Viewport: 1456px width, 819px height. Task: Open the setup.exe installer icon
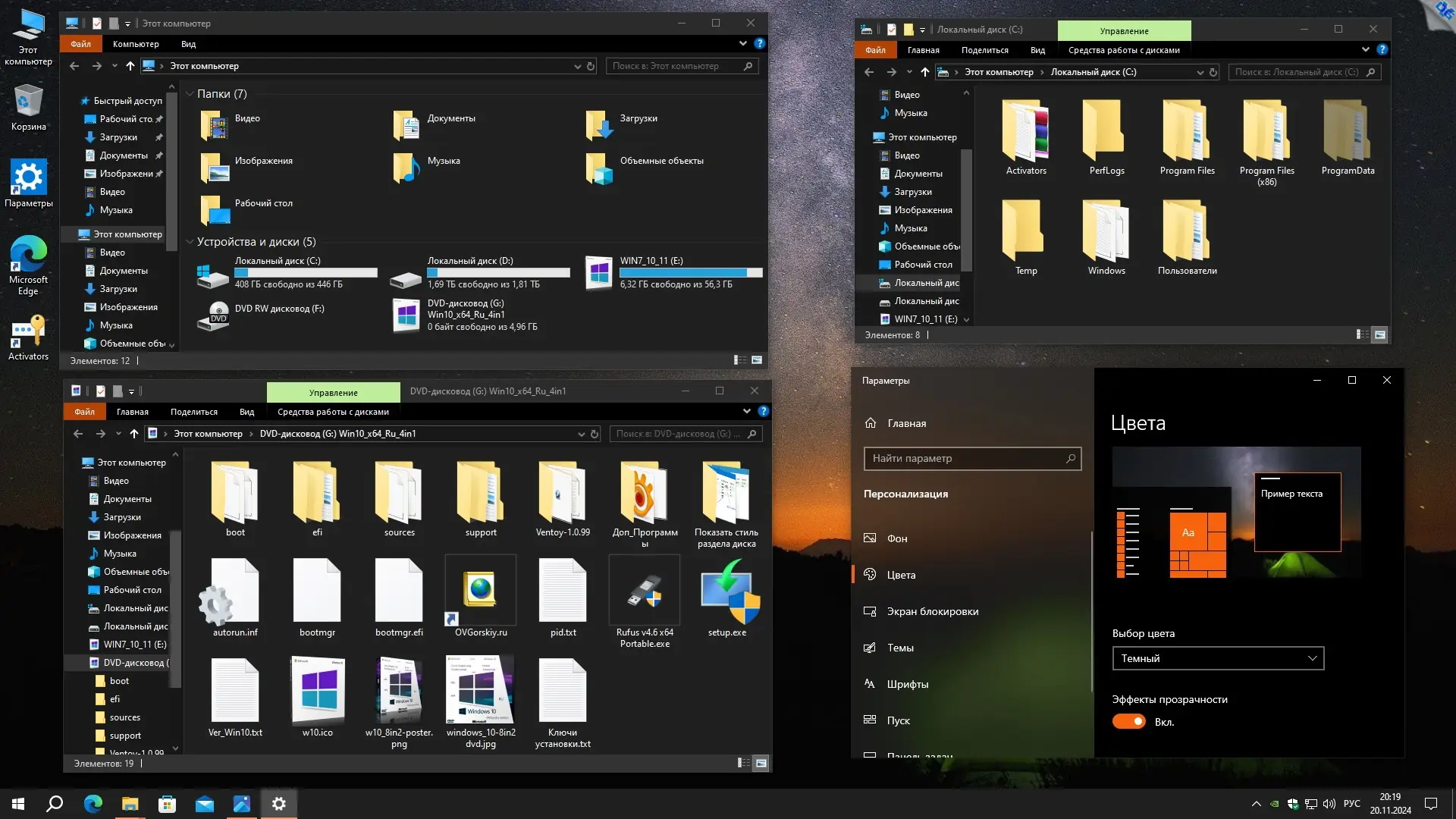[726, 593]
